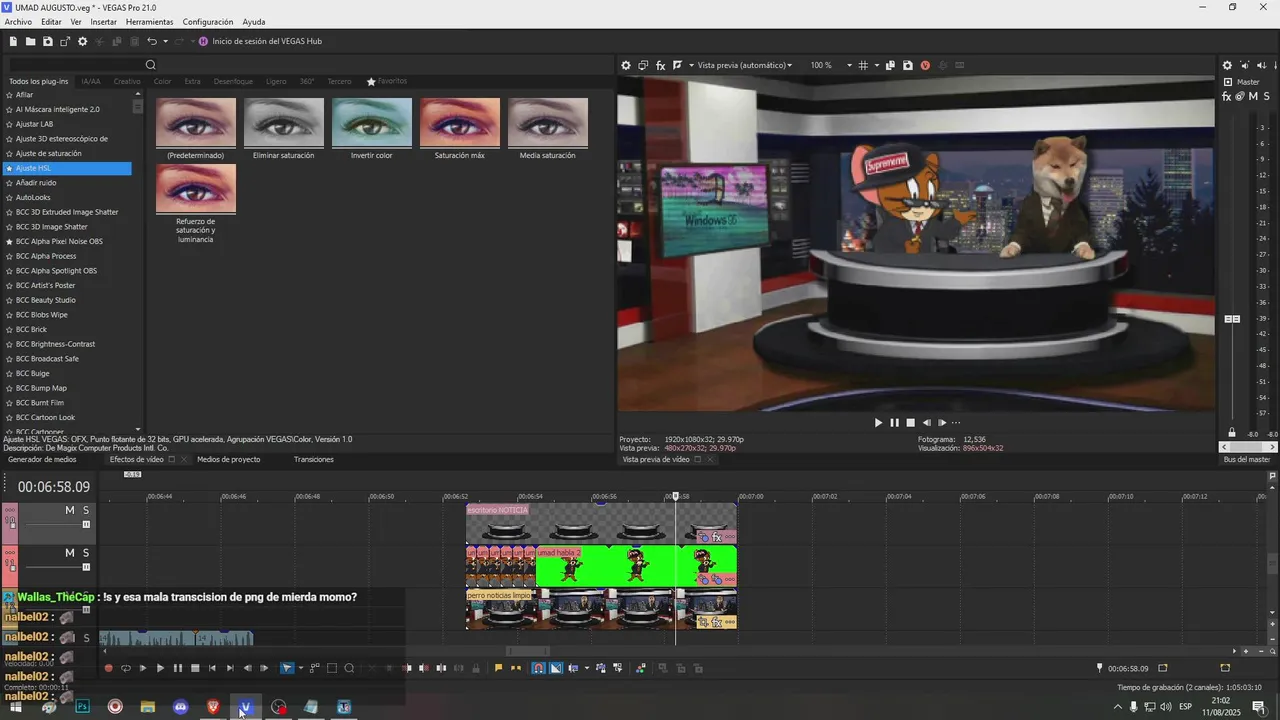The width and height of the screenshot is (1280, 720).
Task: Adjust the master bus volume fader
Action: (x=1233, y=319)
